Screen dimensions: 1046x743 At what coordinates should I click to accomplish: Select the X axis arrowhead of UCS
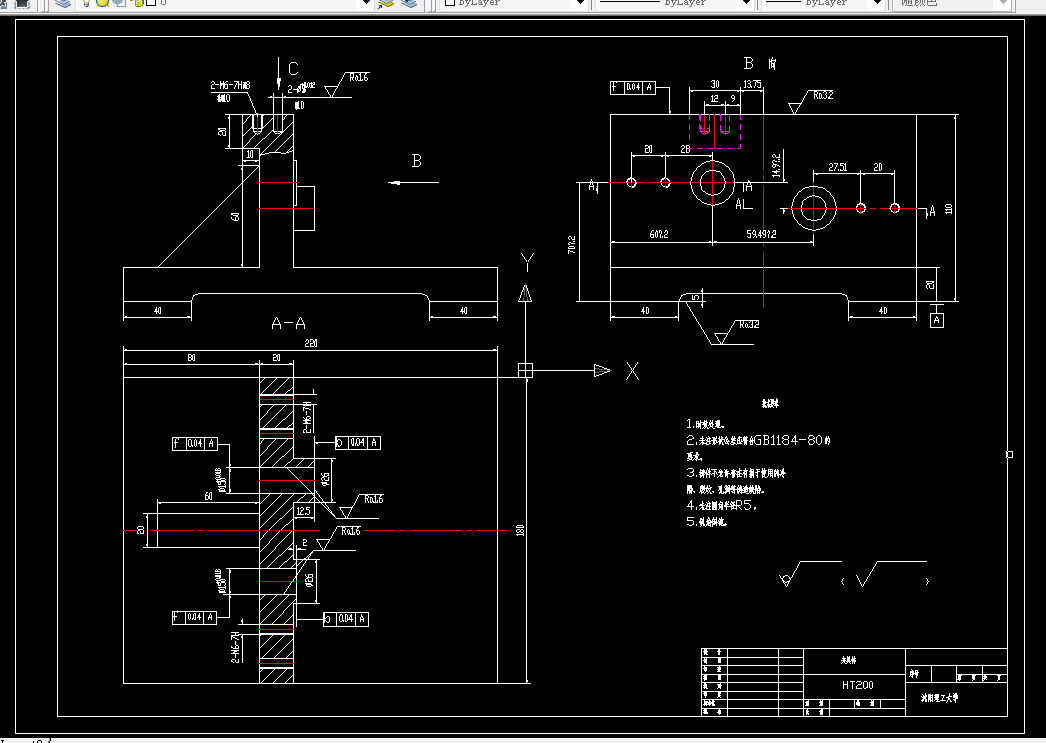[x=602, y=370]
